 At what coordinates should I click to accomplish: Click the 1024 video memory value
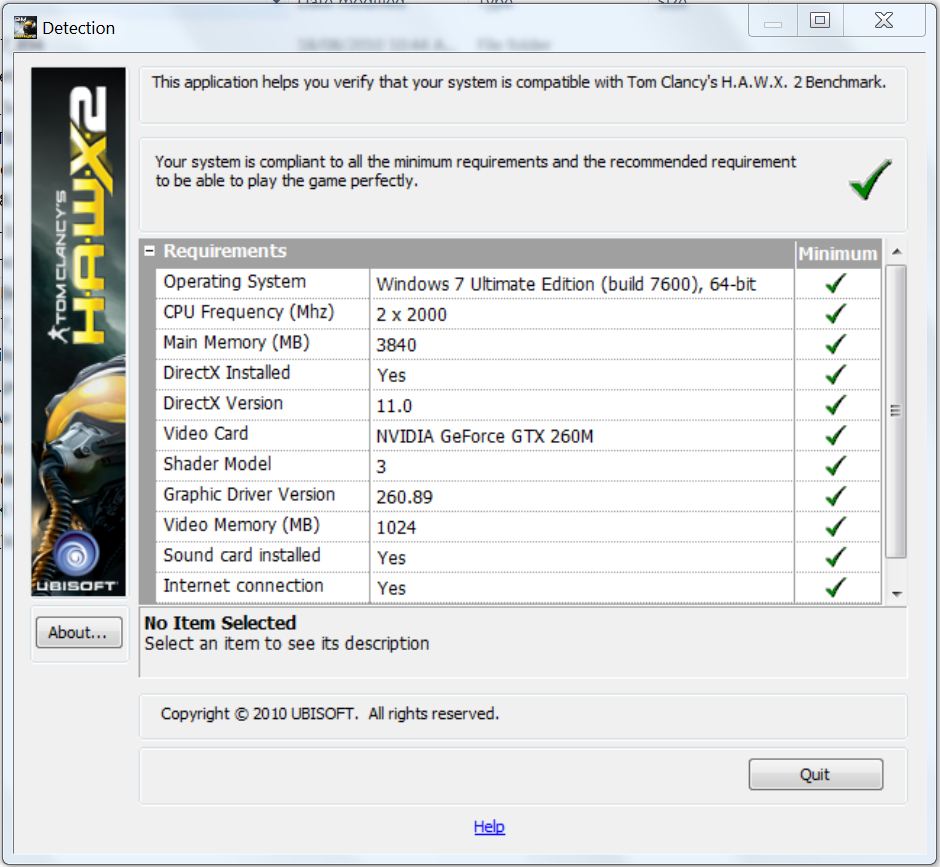[x=396, y=528]
